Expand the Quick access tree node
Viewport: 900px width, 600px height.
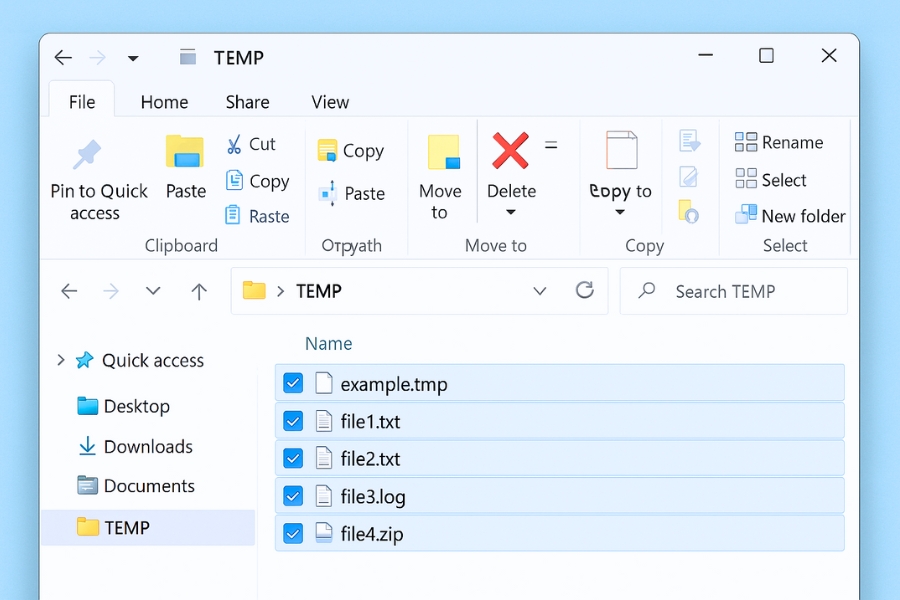coord(61,360)
